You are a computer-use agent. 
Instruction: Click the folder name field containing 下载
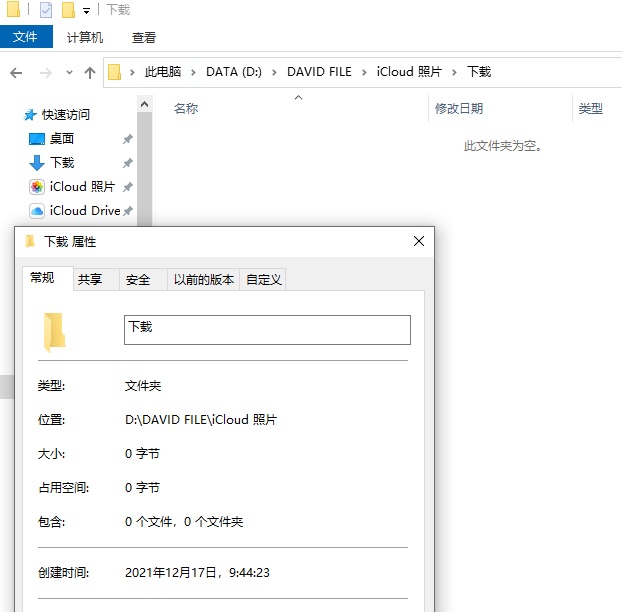267,330
